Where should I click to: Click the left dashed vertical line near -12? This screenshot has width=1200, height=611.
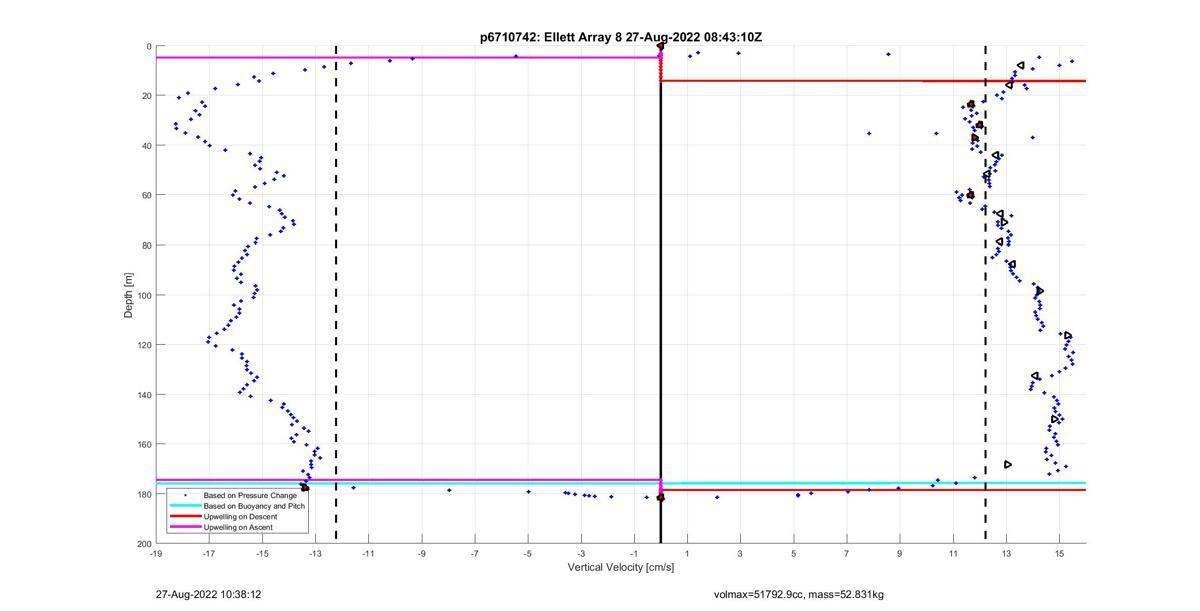point(336,295)
